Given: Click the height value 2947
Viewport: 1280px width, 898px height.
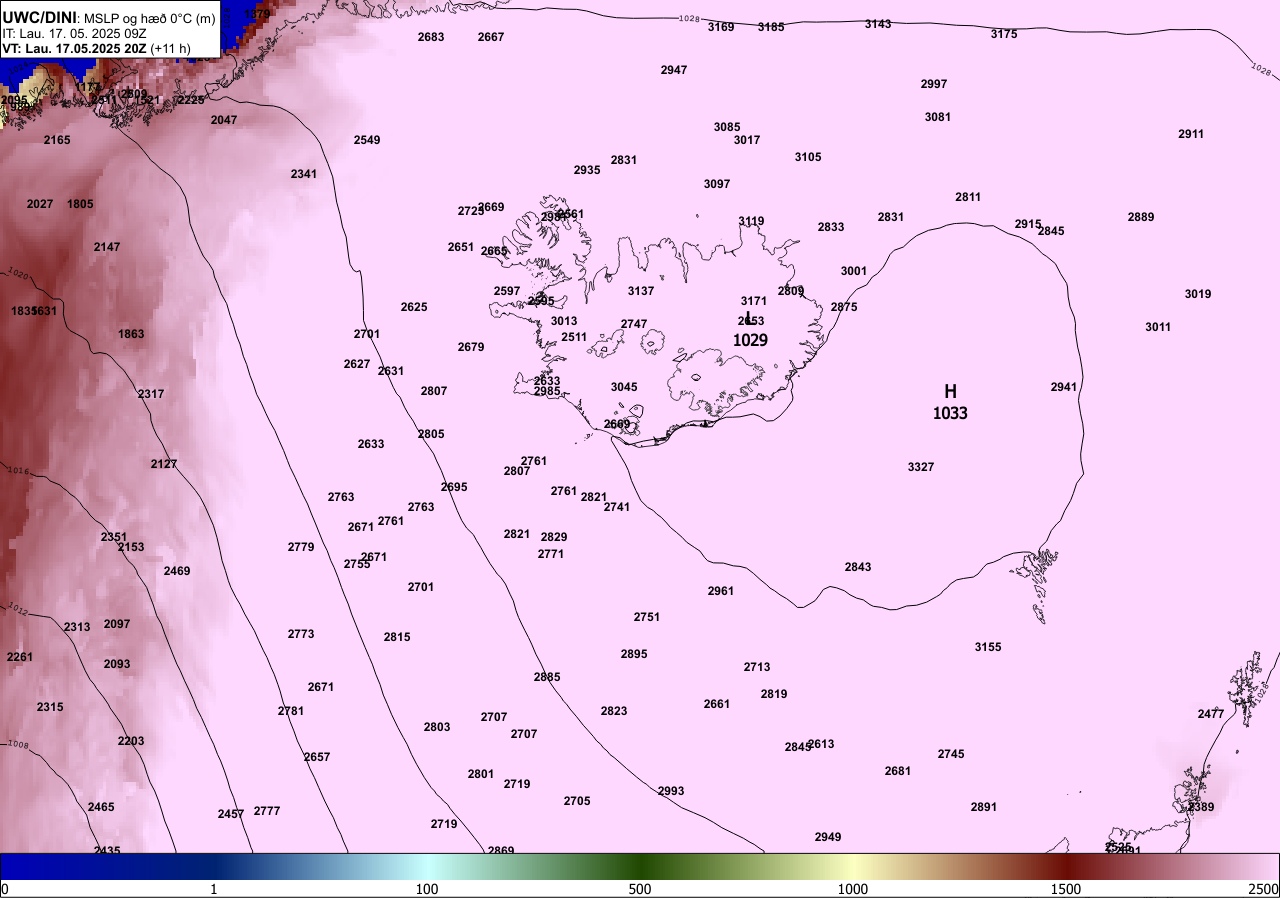Looking at the screenshot, I should click(674, 70).
